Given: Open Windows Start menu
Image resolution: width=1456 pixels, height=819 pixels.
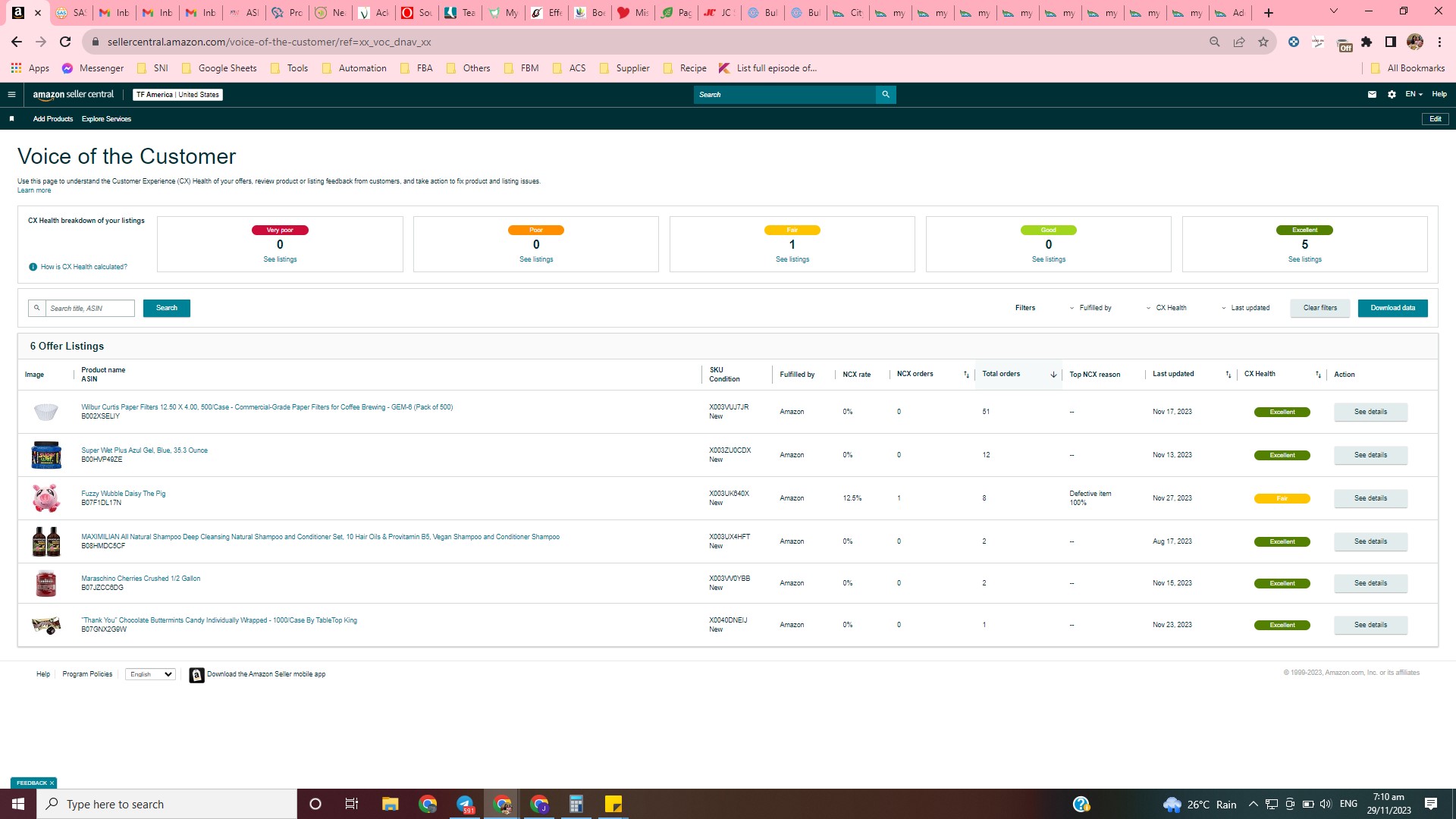Looking at the screenshot, I should (18, 804).
